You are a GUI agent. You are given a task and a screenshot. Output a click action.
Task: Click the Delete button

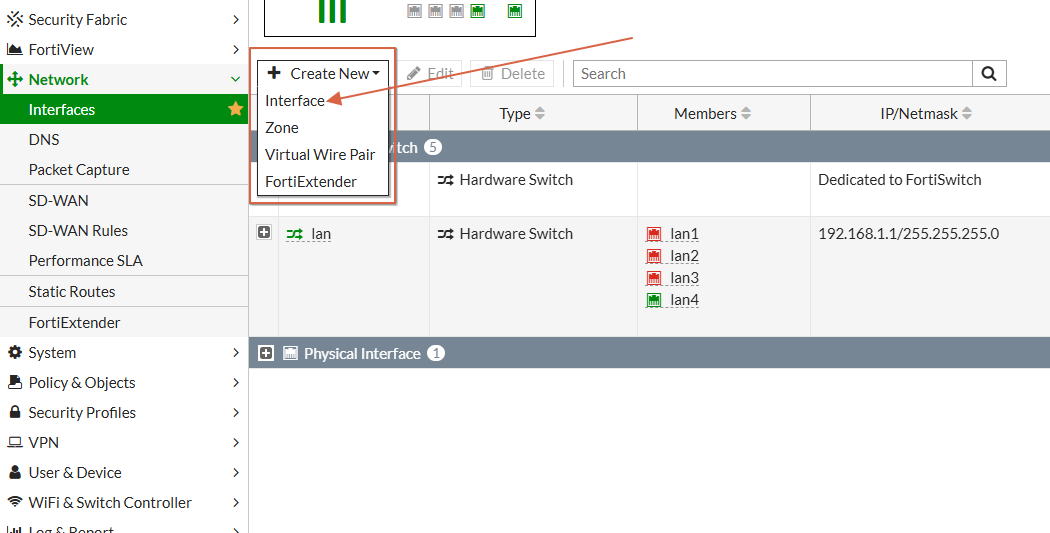click(x=512, y=74)
